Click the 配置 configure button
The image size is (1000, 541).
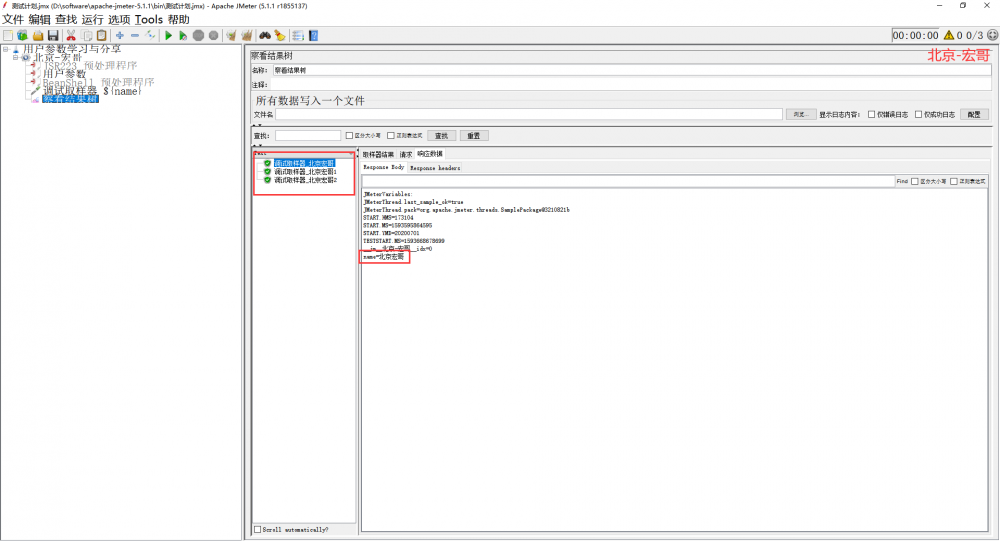[974, 114]
